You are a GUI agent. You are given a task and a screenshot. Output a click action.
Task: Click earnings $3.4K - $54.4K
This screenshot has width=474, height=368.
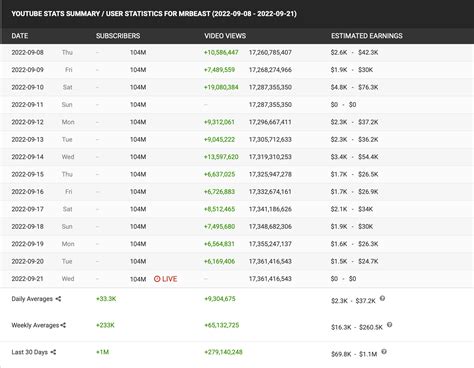(354, 157)
